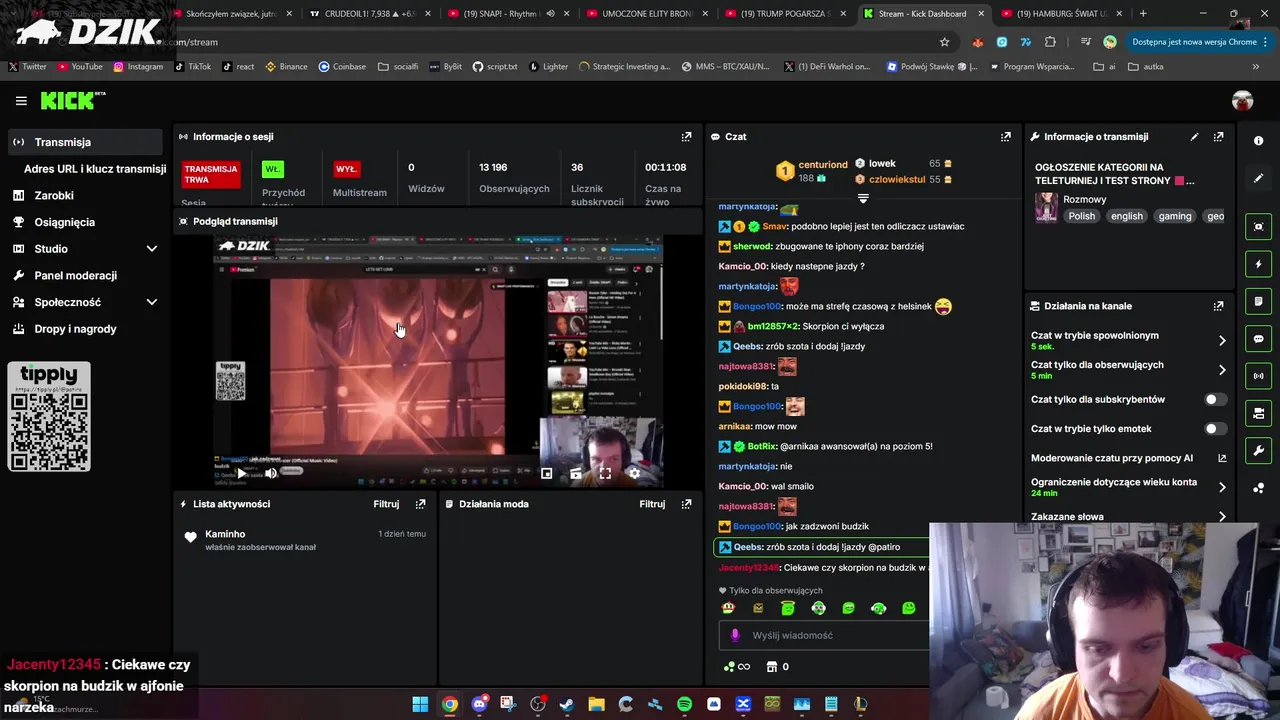Toggle the broadcast signal icon in right rail
The image size is (1280, 720).
tap(1259, 376)
